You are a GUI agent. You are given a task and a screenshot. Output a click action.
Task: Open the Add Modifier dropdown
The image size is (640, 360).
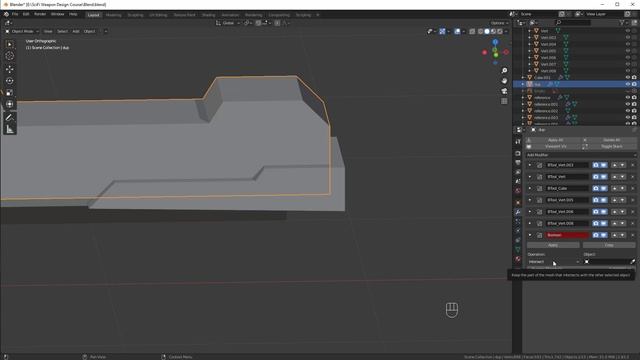pos(581,155)
